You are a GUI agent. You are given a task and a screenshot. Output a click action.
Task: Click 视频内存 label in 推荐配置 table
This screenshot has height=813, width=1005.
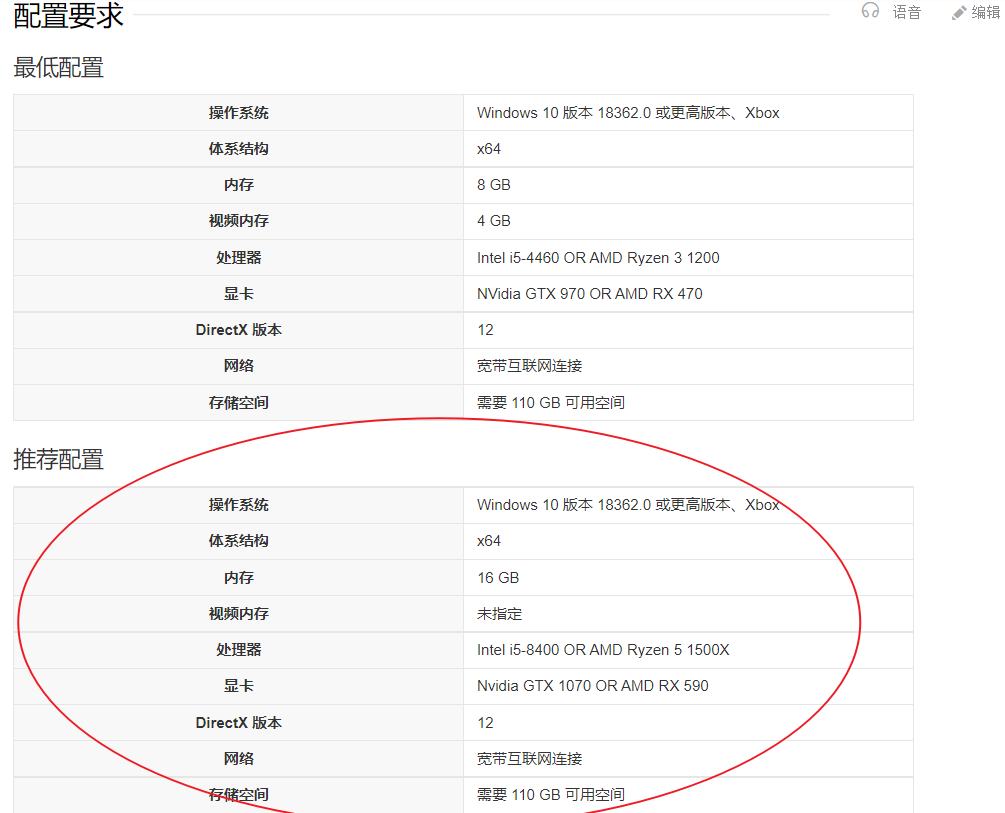pos(238,614)
